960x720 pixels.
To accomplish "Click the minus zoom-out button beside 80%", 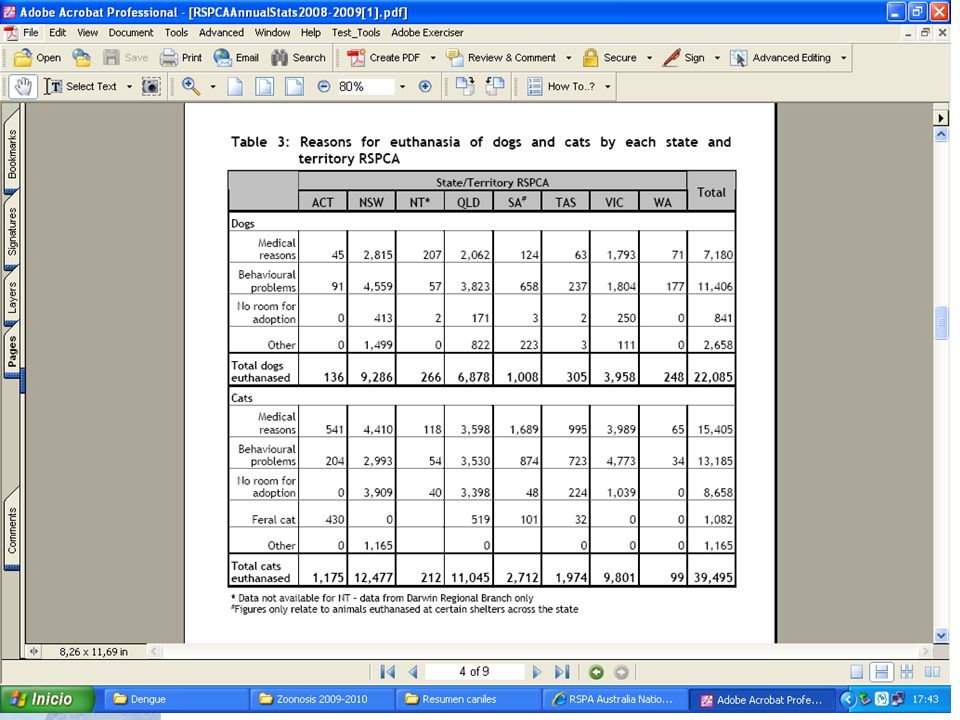I will [x=324, y=86].
